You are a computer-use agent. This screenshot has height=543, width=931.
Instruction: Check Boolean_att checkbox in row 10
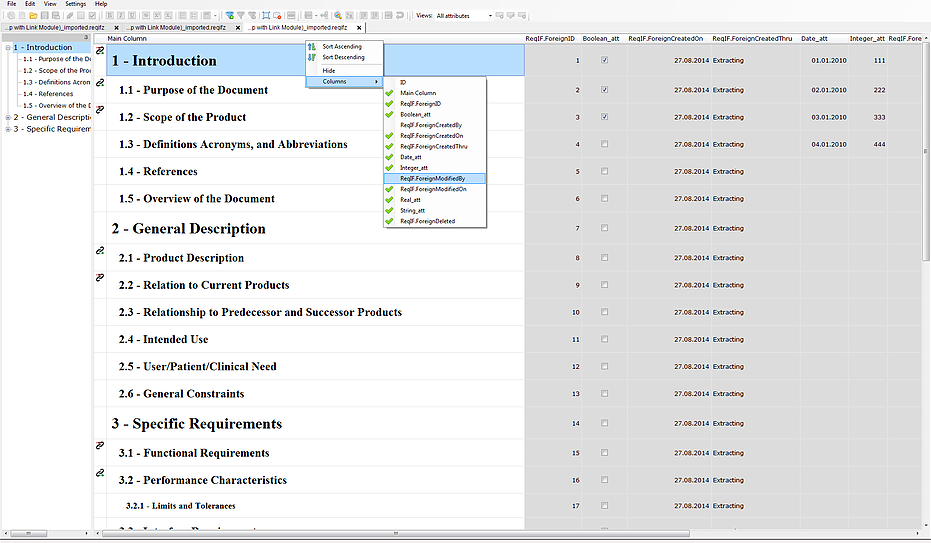(604, 312)
